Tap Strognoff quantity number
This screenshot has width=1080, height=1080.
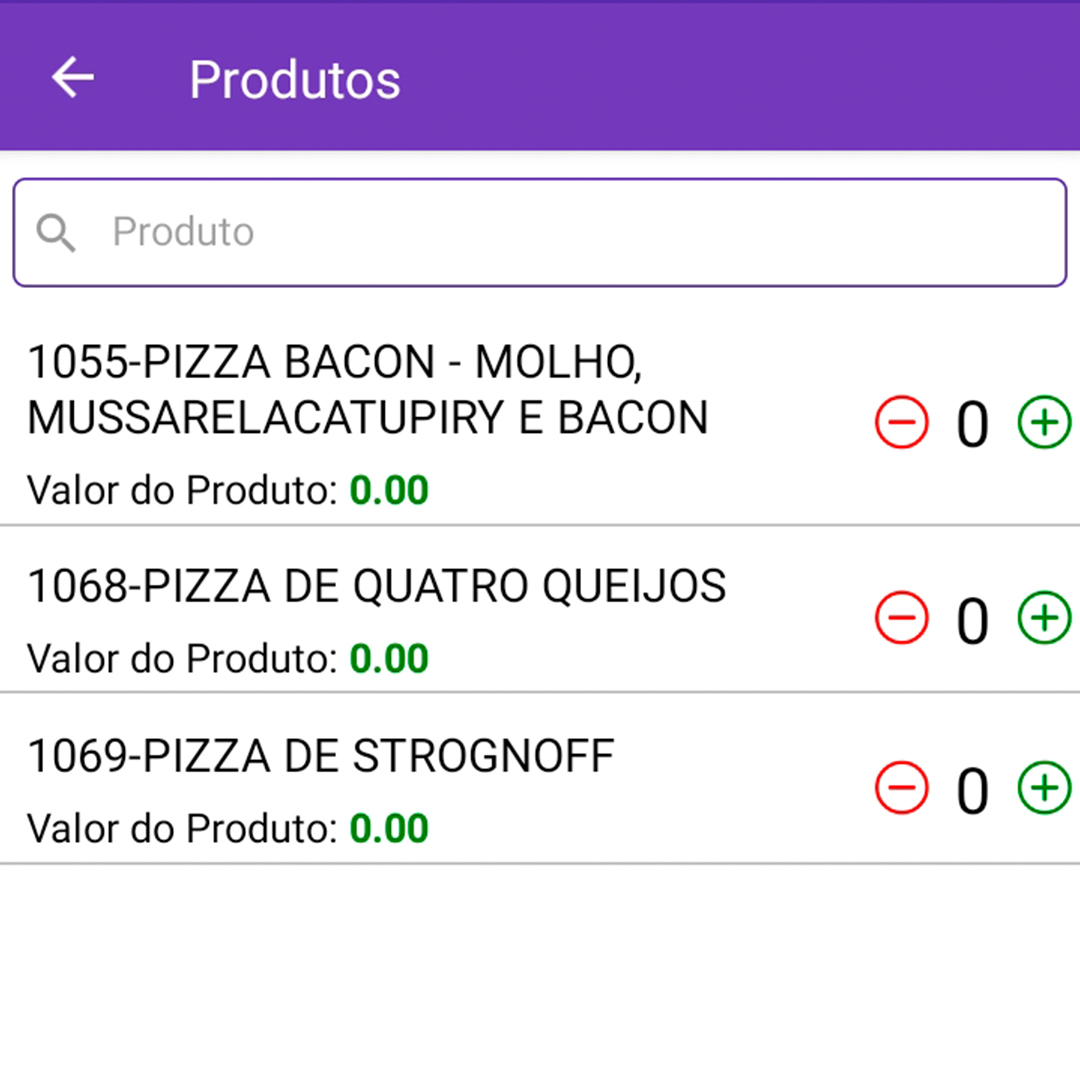[x=973, y=790]
